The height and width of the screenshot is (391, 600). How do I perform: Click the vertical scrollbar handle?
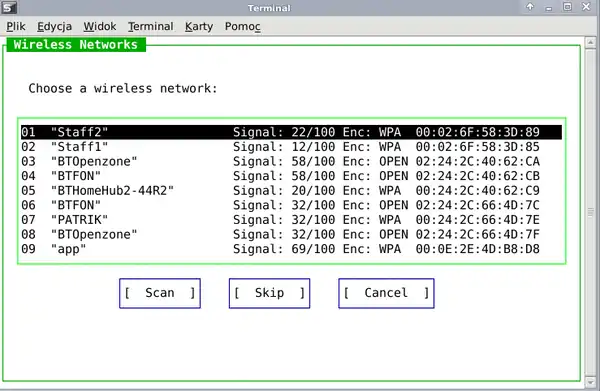click(x=590, y=212)
